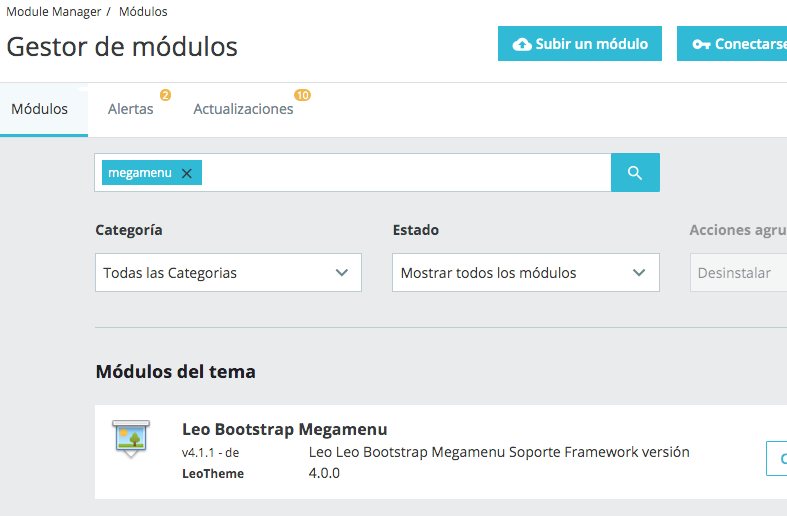Open the Actualizaciones tab
This screenshot has height=516, width=787.
coord(243,109)
